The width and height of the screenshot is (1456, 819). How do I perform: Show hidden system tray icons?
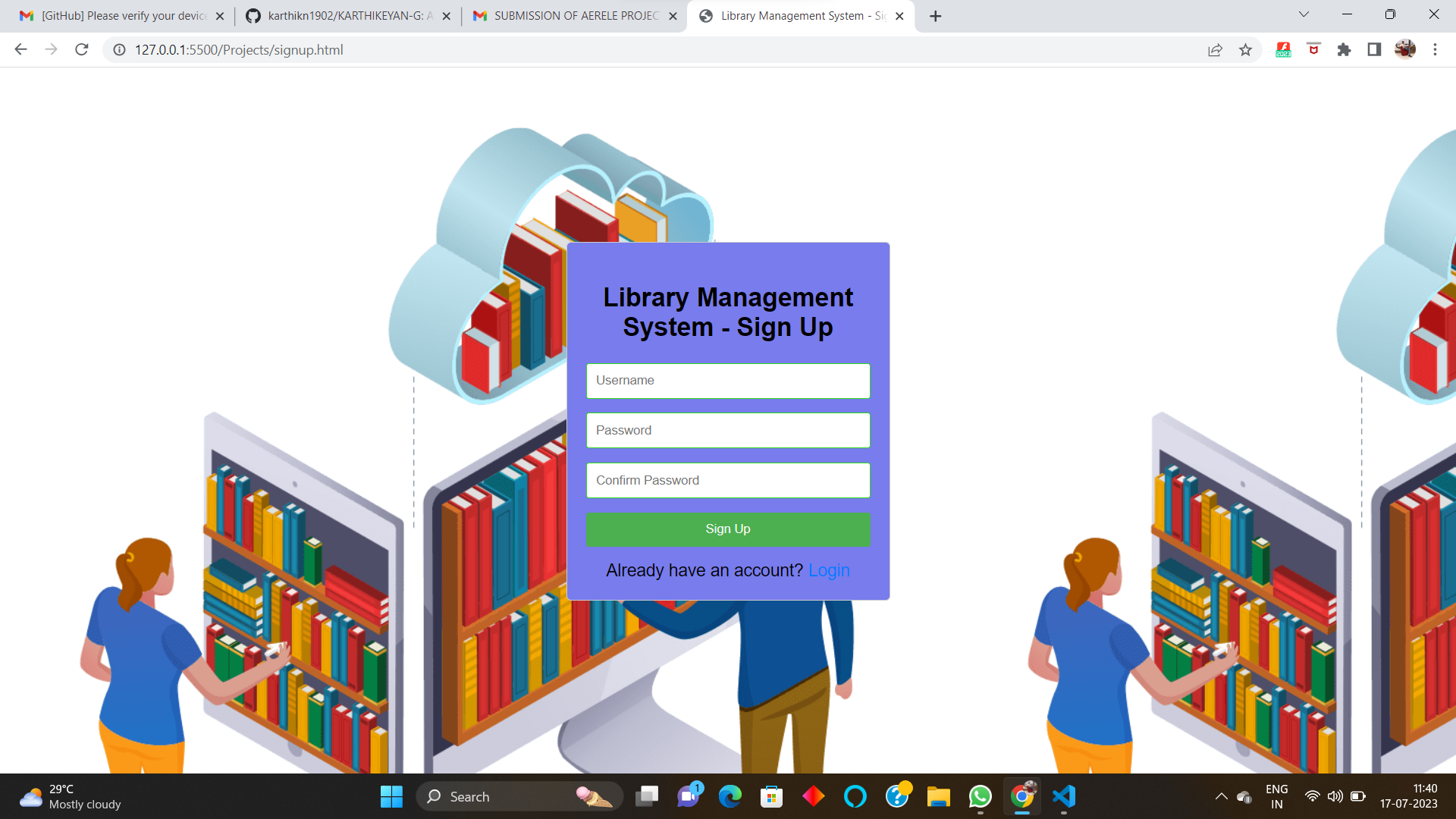click(x=1221, y=796)
